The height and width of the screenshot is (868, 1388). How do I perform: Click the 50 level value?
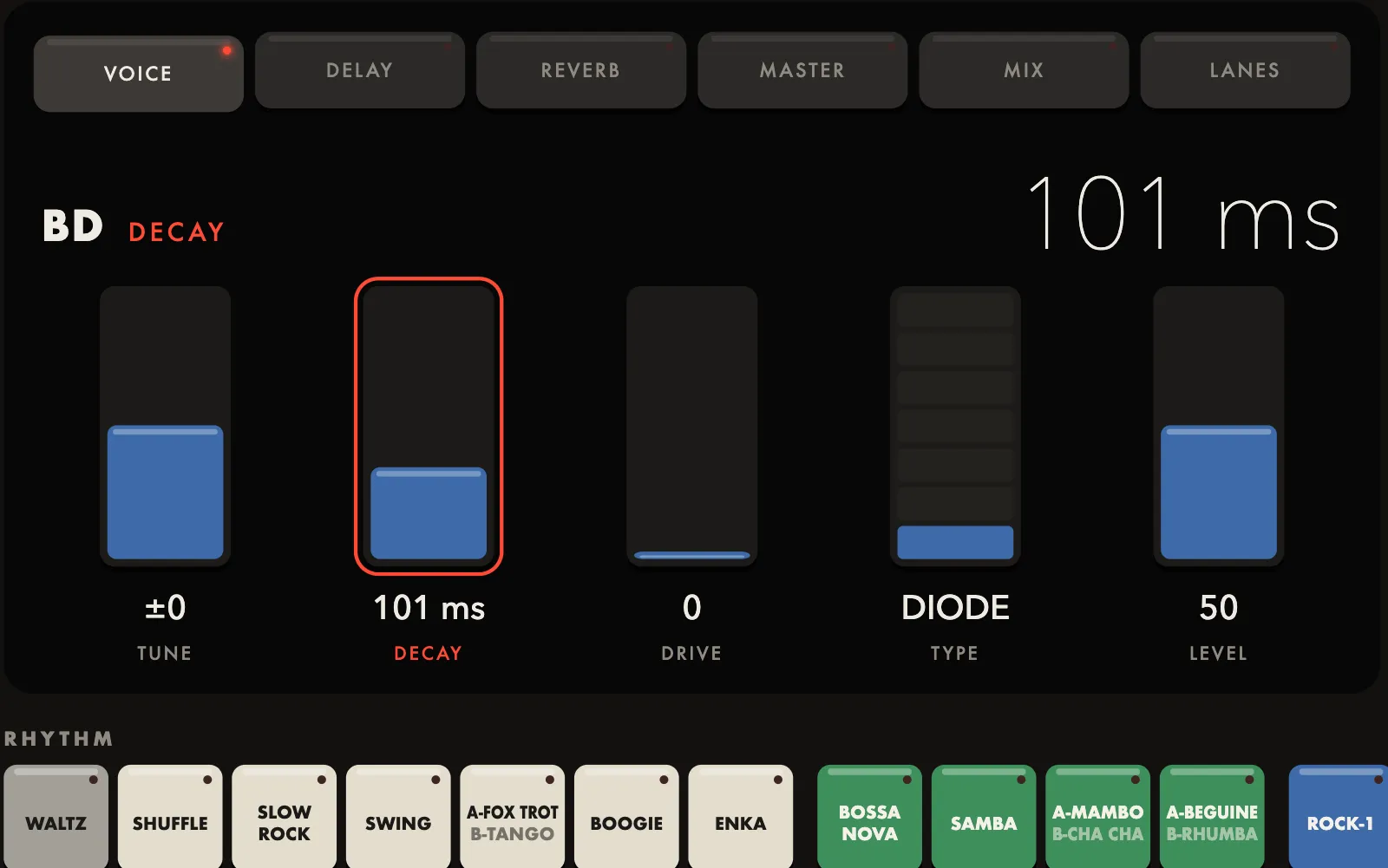(1218, 608)
